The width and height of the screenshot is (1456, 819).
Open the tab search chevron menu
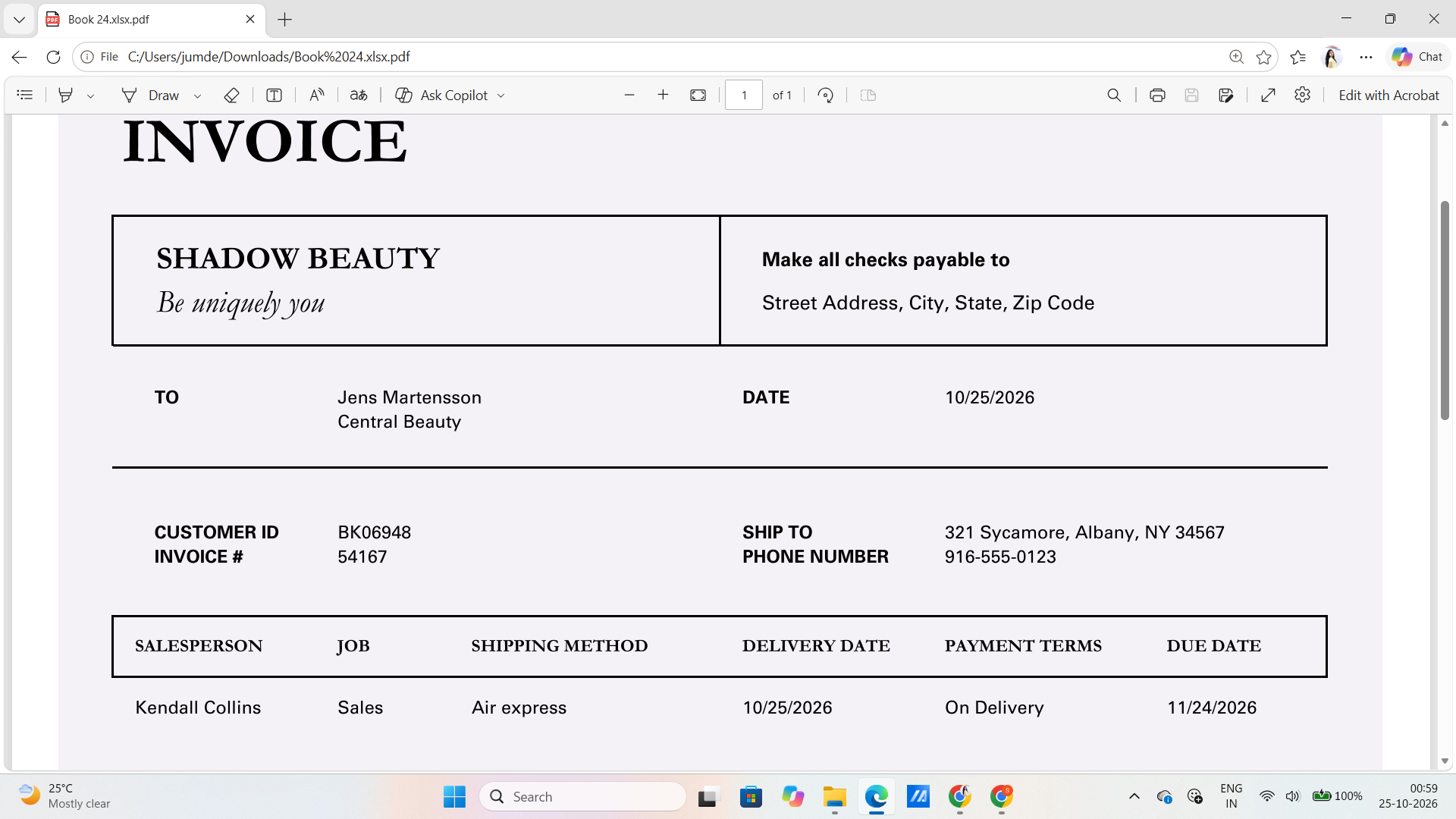(19, 20)
